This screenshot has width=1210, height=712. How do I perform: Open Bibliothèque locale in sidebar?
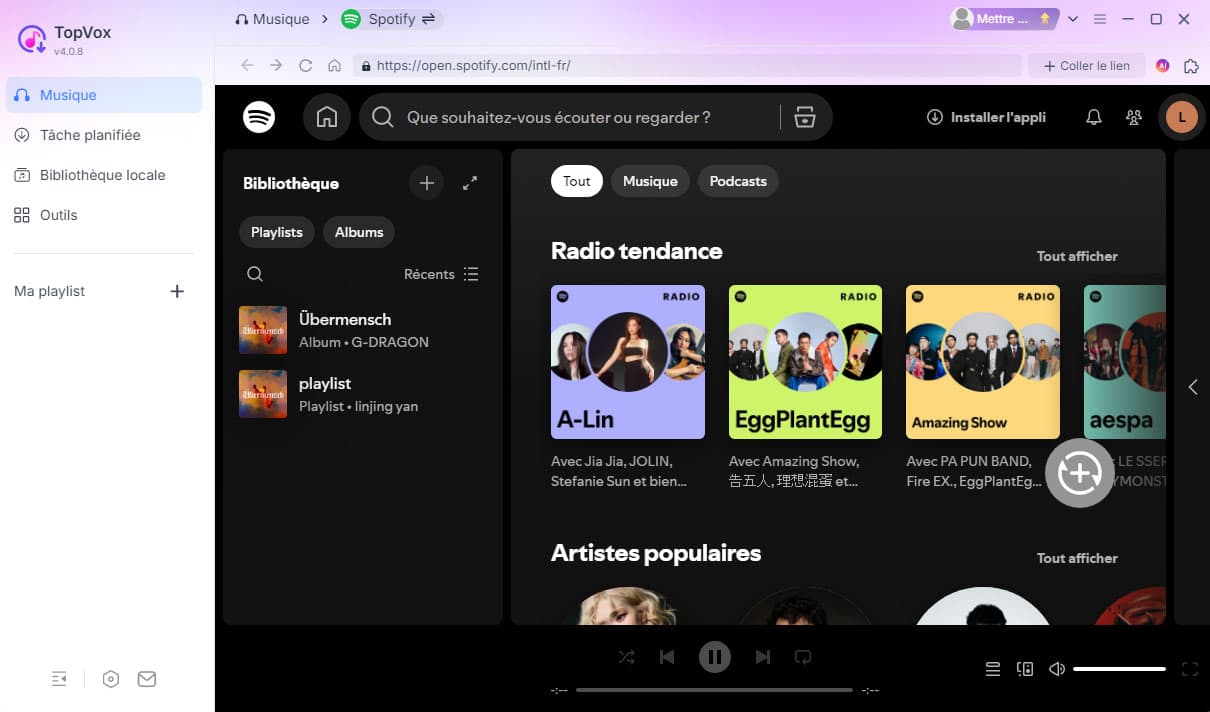104,175
